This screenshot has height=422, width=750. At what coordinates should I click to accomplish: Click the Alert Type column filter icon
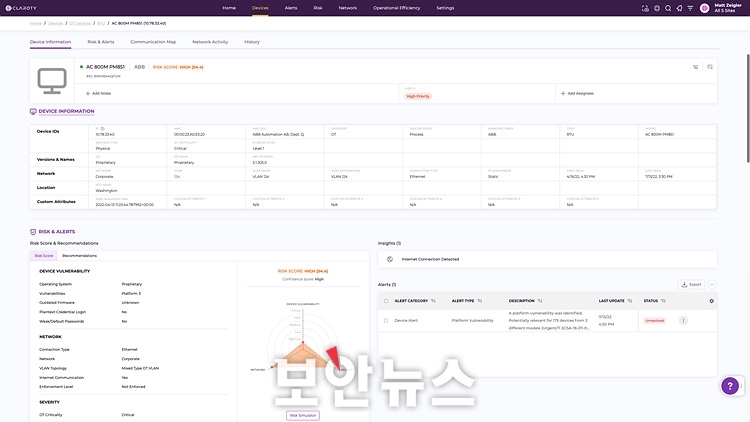479,301
